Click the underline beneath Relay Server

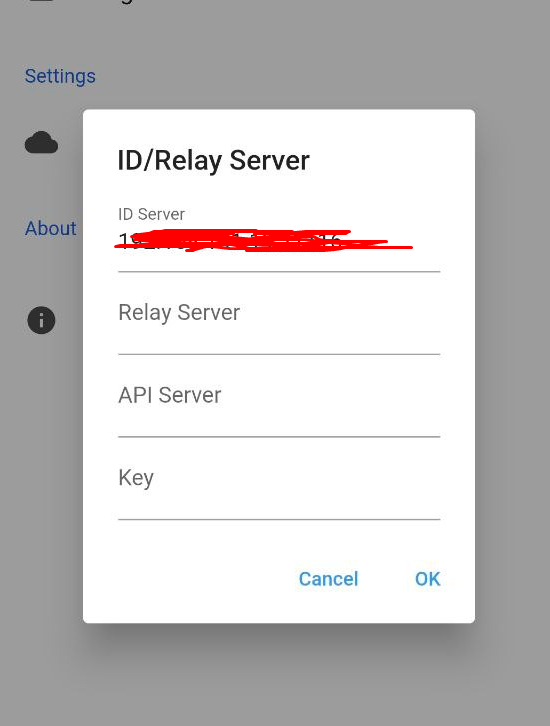tap(279, 354)
